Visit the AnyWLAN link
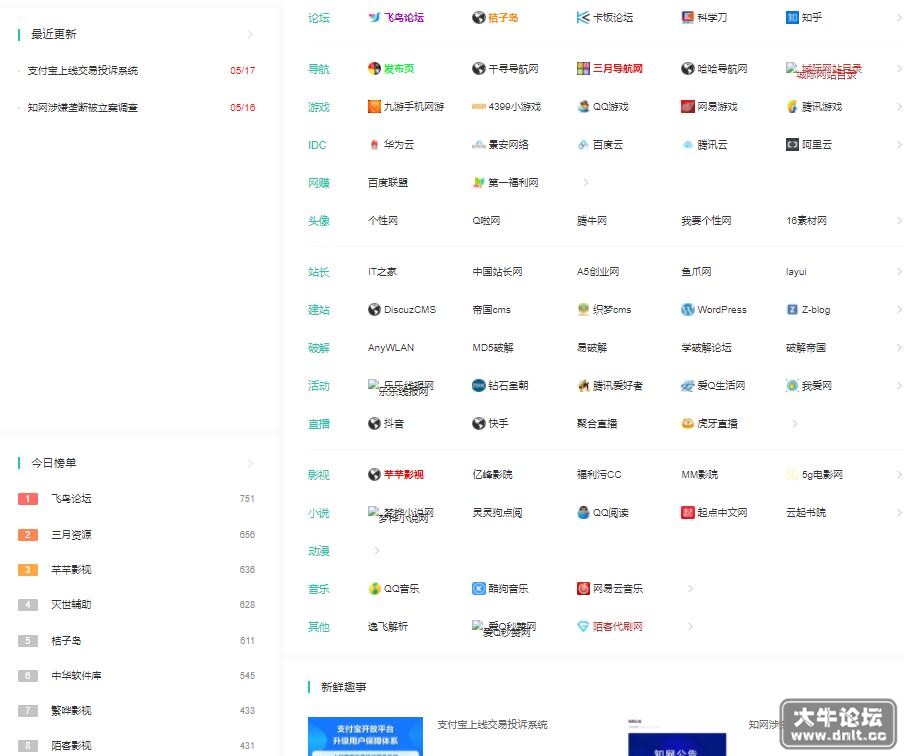 coord(391,348)
